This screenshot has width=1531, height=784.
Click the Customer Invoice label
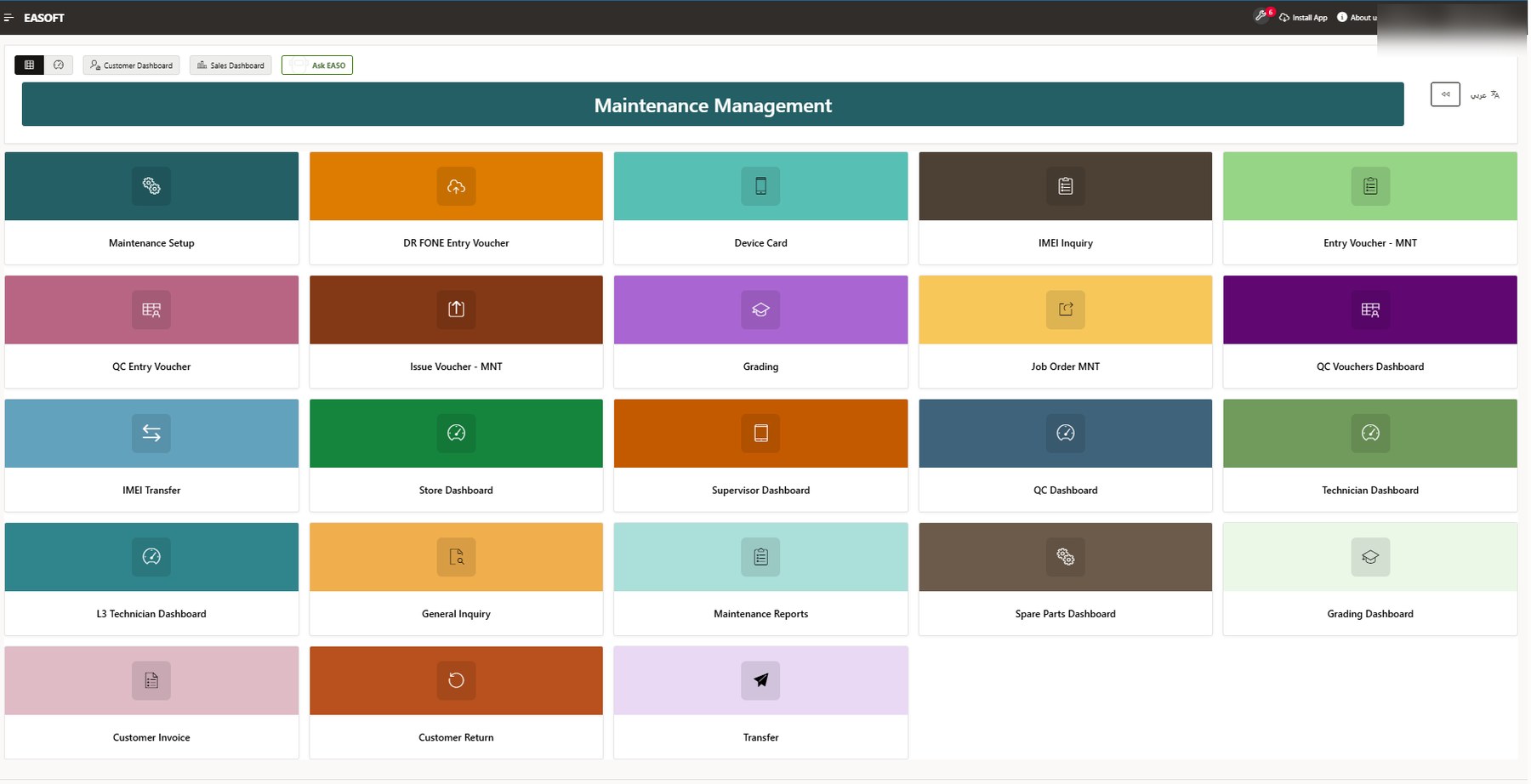tap(151, 737)
